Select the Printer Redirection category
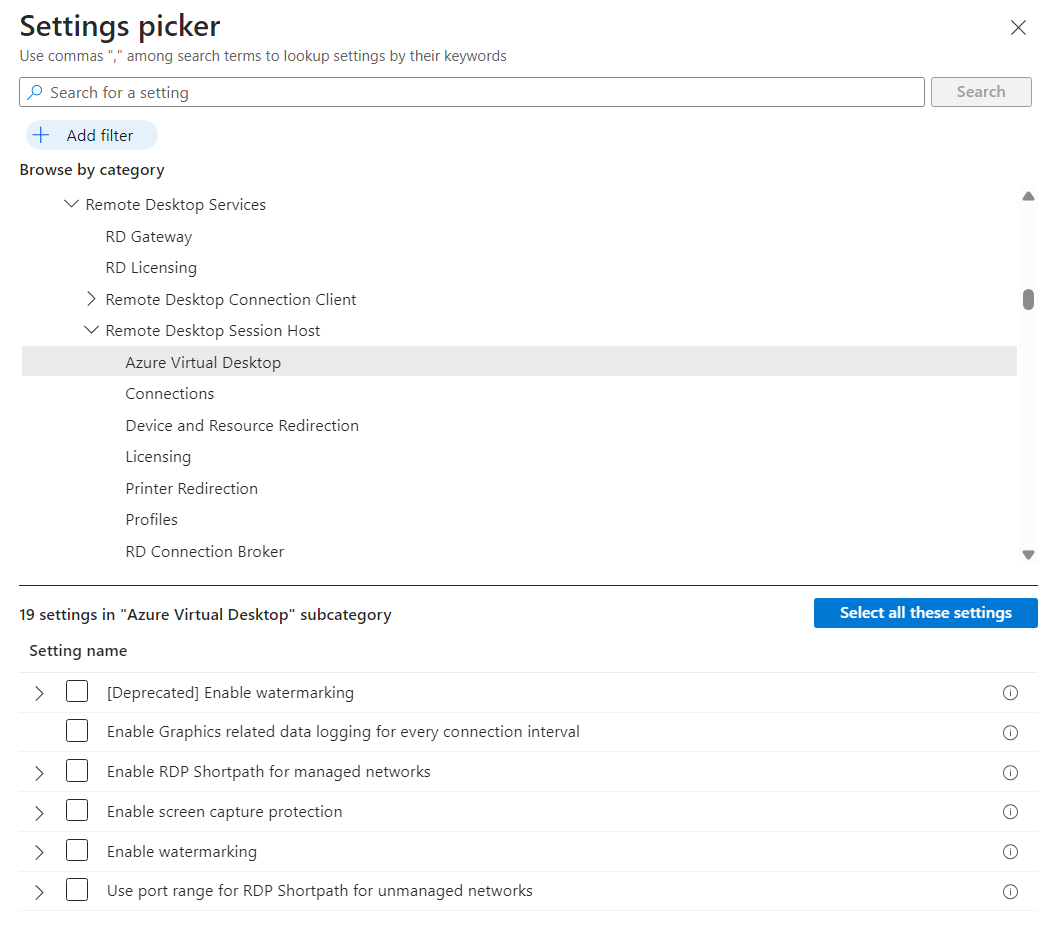This screenshot has width=1054, height=927. (191, 488)
